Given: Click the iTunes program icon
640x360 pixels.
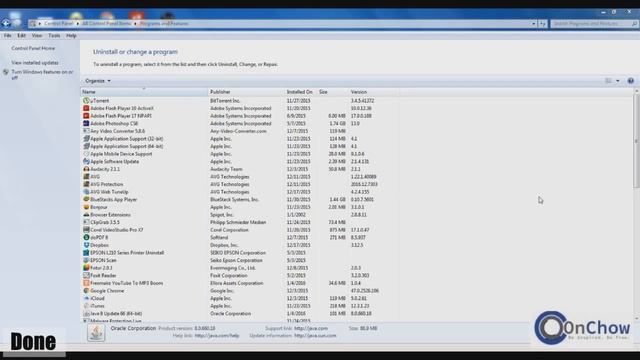Looking at the screenshot, I should coord(86,306).
